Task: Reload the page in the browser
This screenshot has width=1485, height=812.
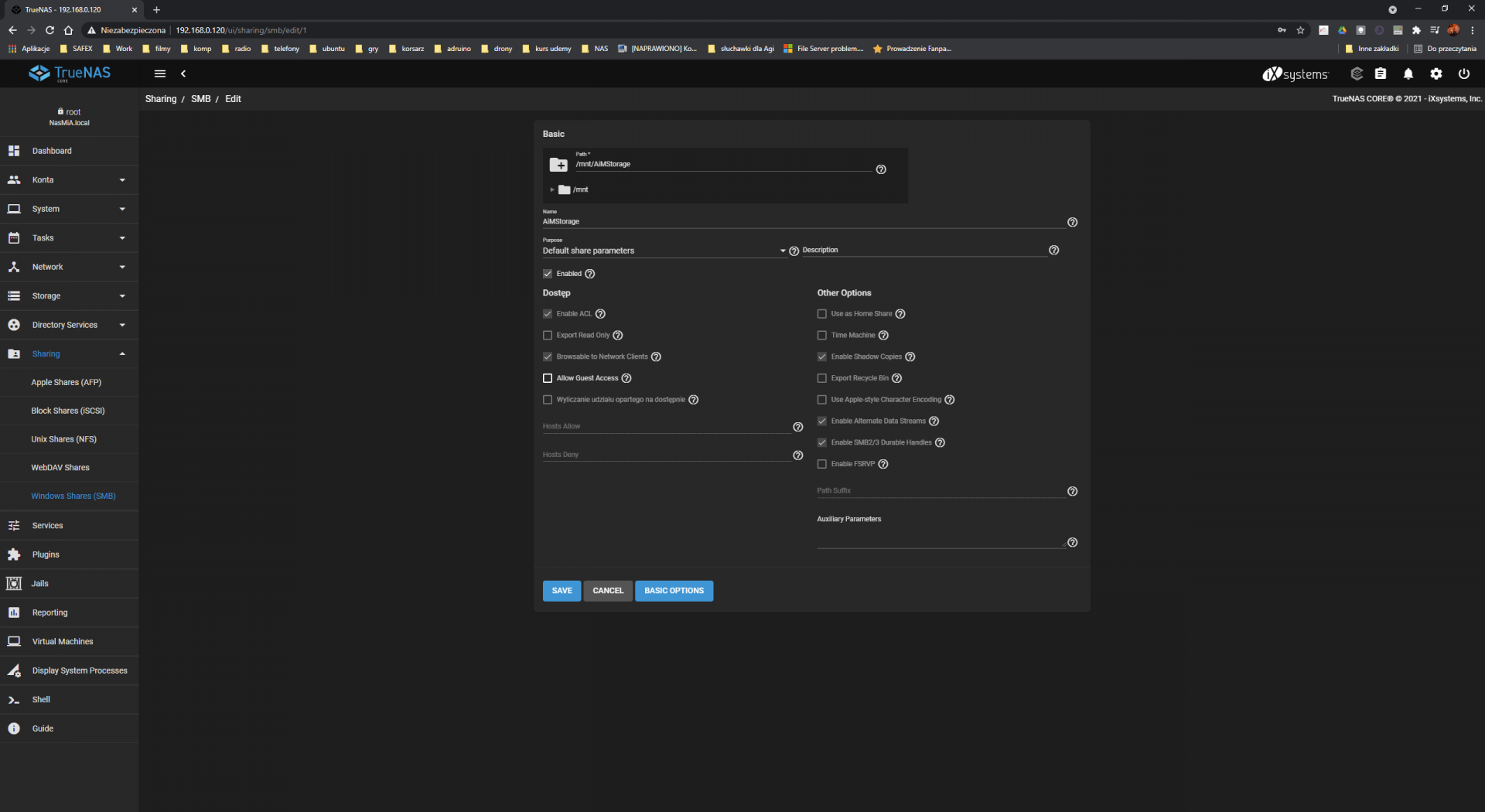Action: point(49,30)
